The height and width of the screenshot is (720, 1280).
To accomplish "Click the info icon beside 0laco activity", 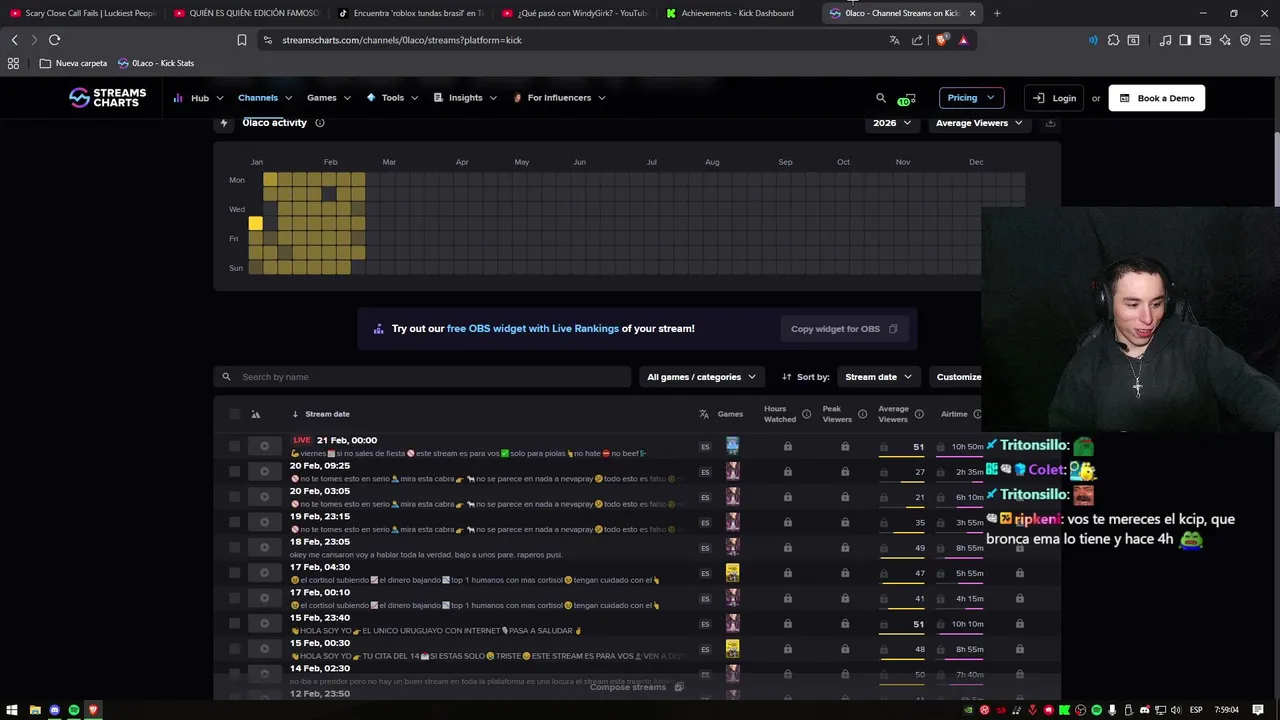I will click(320, 123).
